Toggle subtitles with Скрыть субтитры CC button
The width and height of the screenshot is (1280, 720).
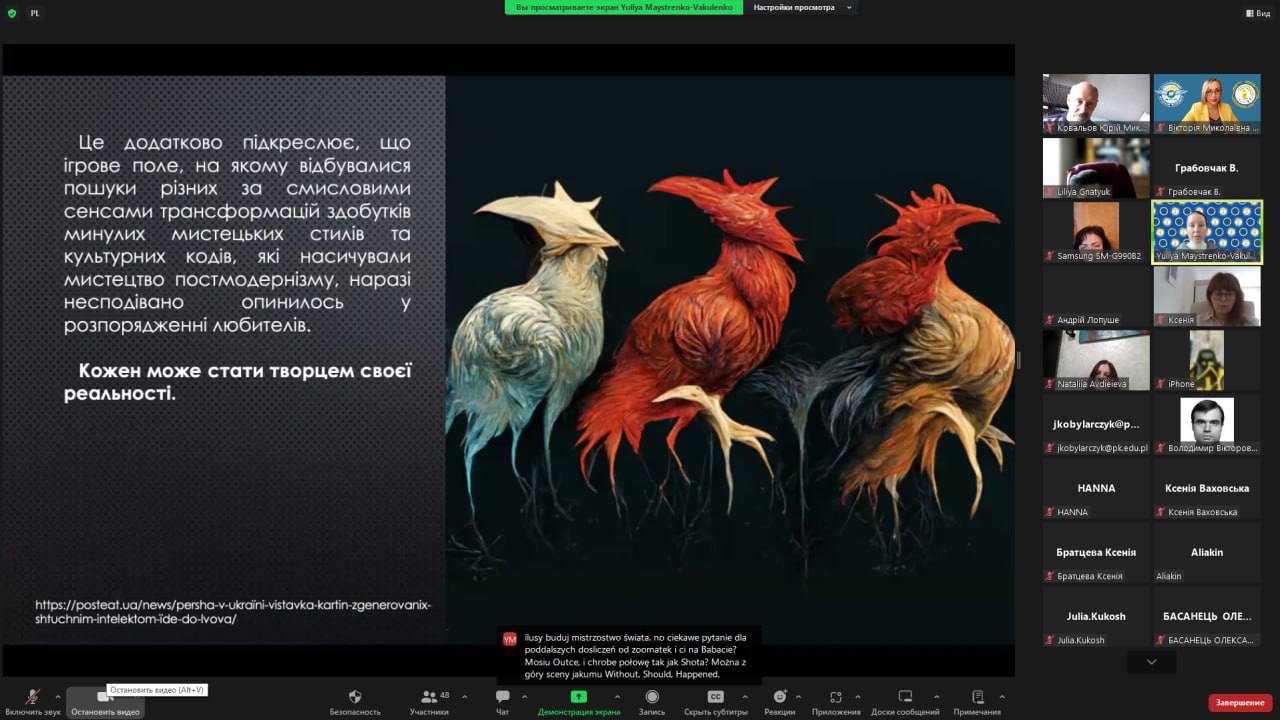pyautogui.click(x=715, y=697)
